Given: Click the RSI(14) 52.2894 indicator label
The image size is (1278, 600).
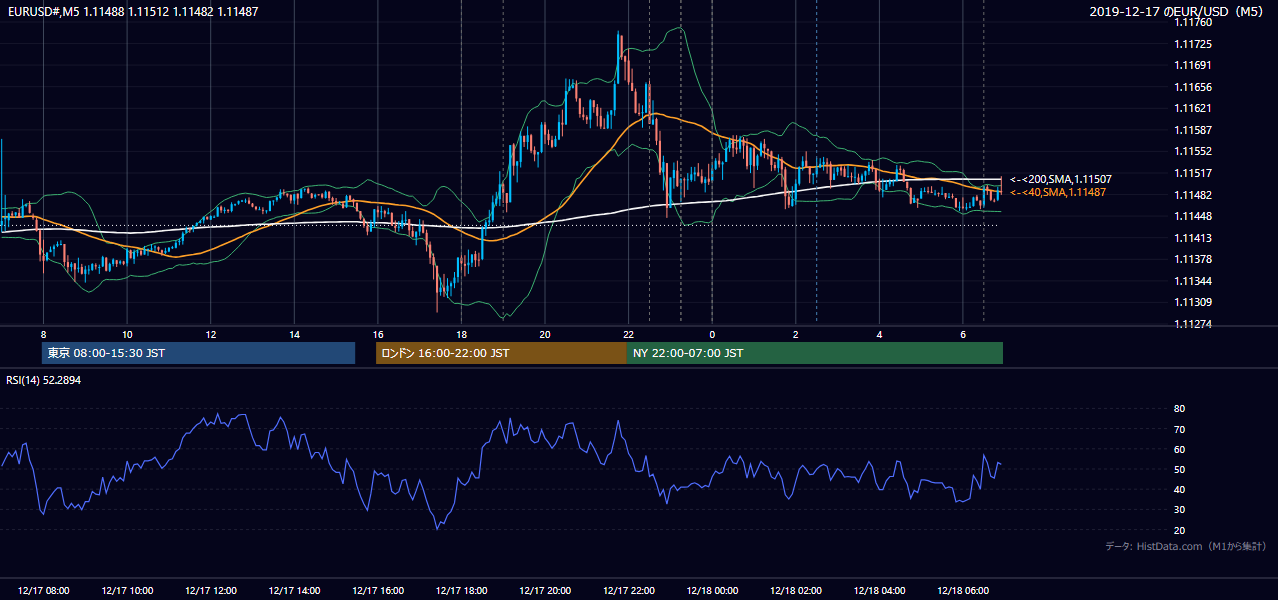Looking at the screenshot, I should point(42,380).
